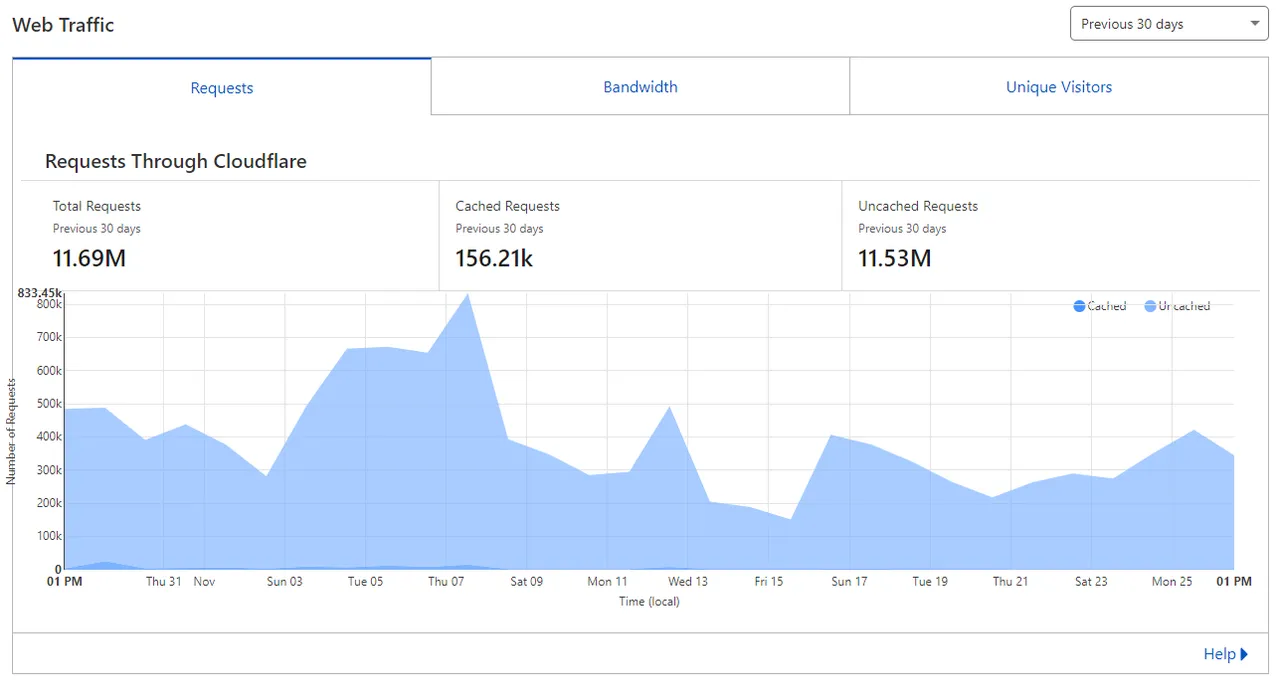Click the Sat 09 label on time axis
This screenshot has width=1280, height=681.
coord(526,582)
